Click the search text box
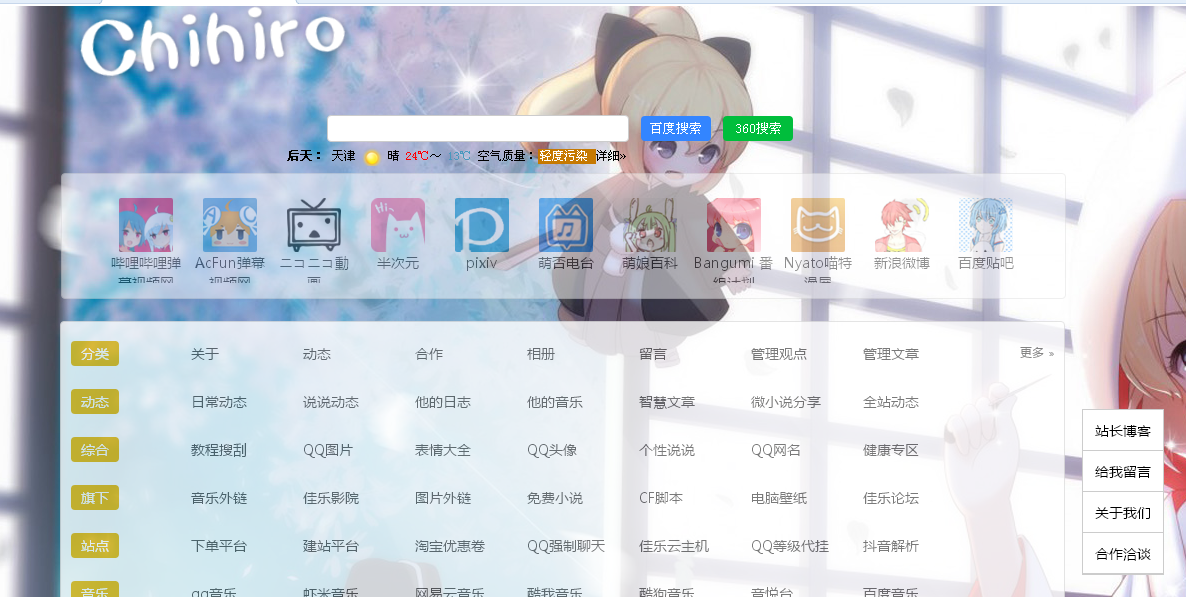This screenshot has width=1186, height=597. pyautogui.click(x=478, y=129)
